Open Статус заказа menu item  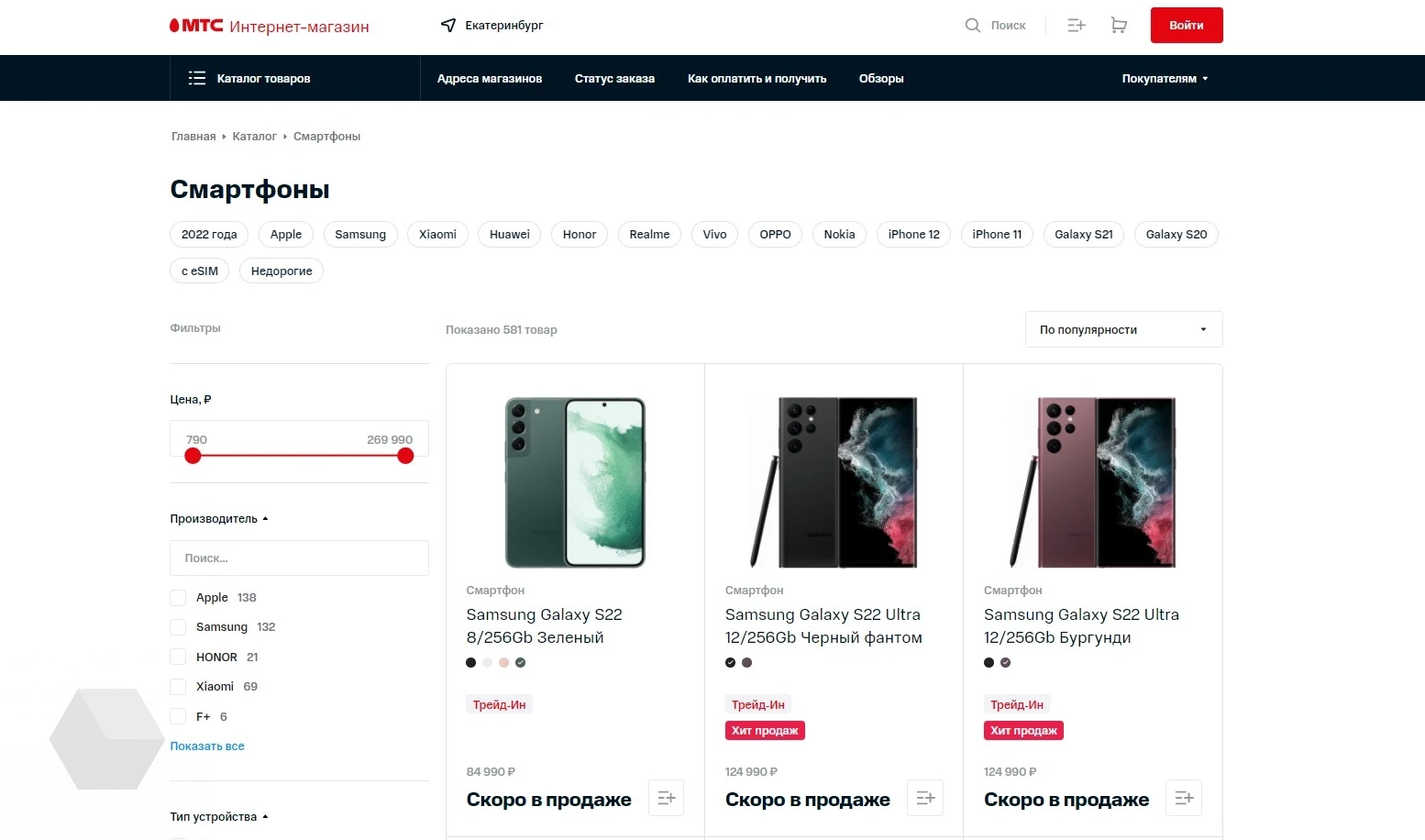614,79
